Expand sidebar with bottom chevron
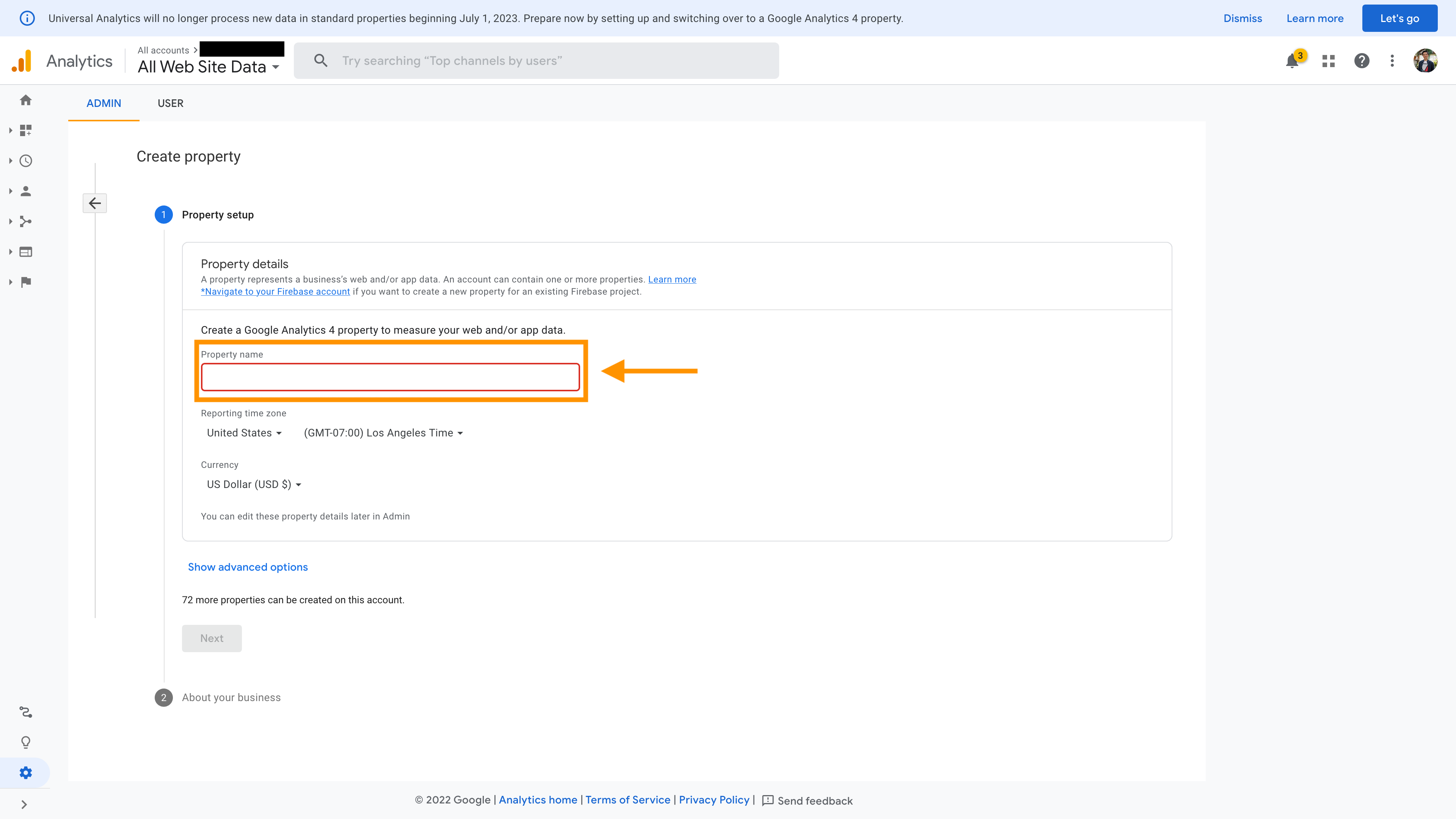 click(24, 804)
